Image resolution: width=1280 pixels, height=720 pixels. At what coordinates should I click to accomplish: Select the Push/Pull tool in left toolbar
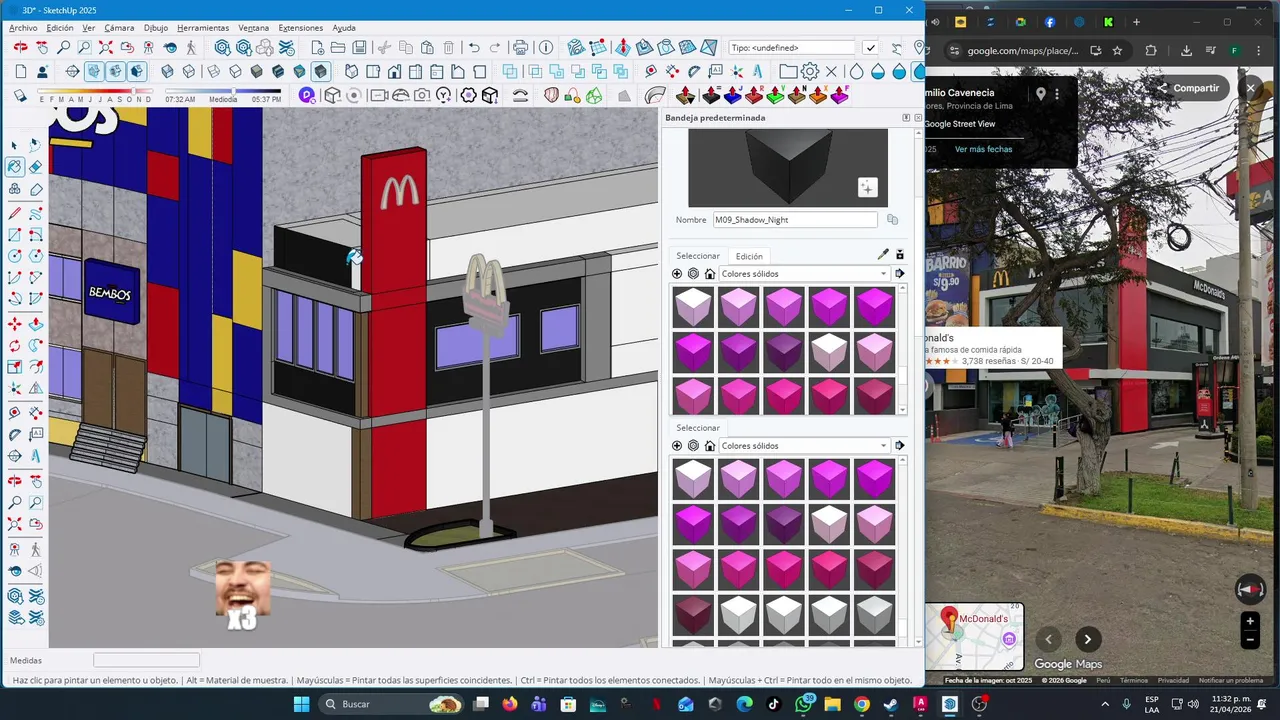point(36,324)
